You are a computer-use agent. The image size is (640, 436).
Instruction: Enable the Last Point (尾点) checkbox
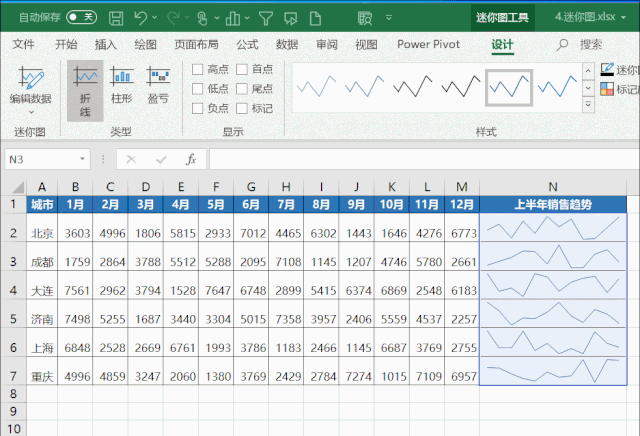point(242,89)
